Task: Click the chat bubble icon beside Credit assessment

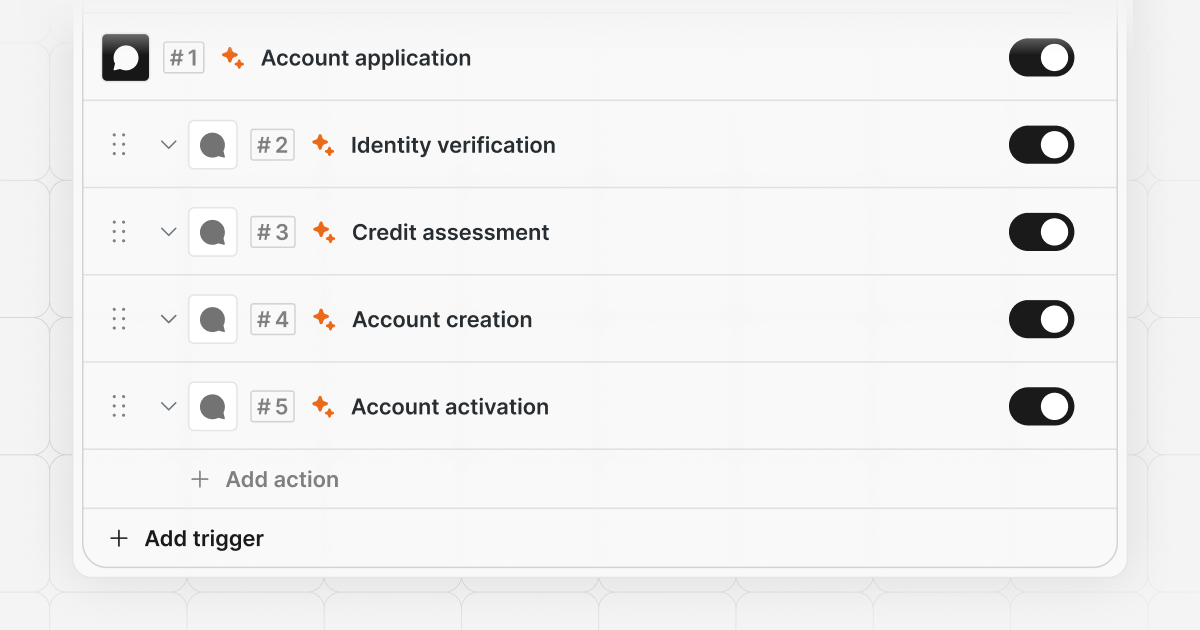Action: (213, 232)
